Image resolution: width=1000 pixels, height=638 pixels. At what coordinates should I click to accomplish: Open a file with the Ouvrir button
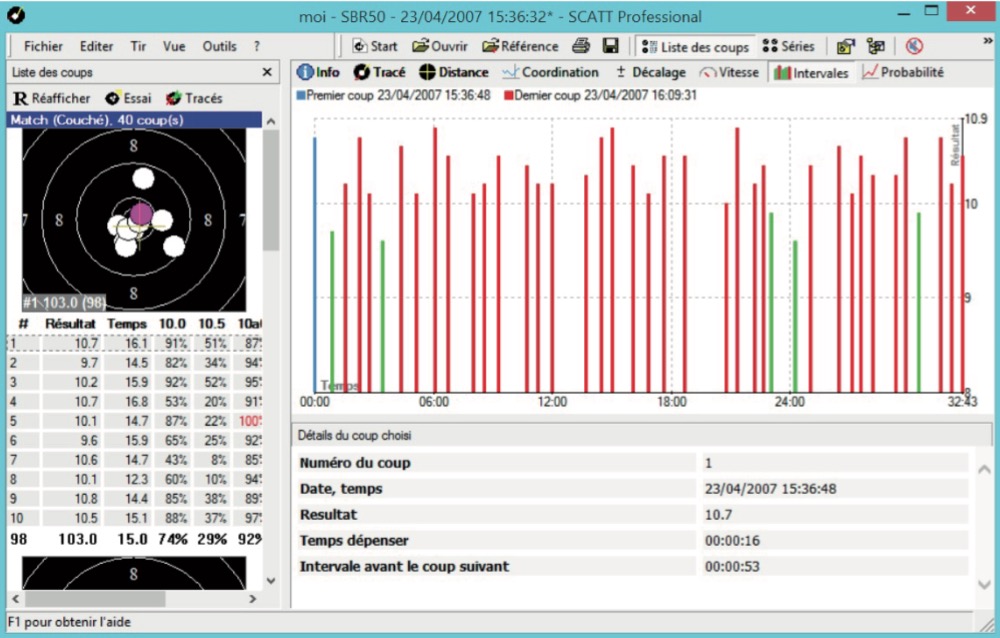click(x=439, y=46)
